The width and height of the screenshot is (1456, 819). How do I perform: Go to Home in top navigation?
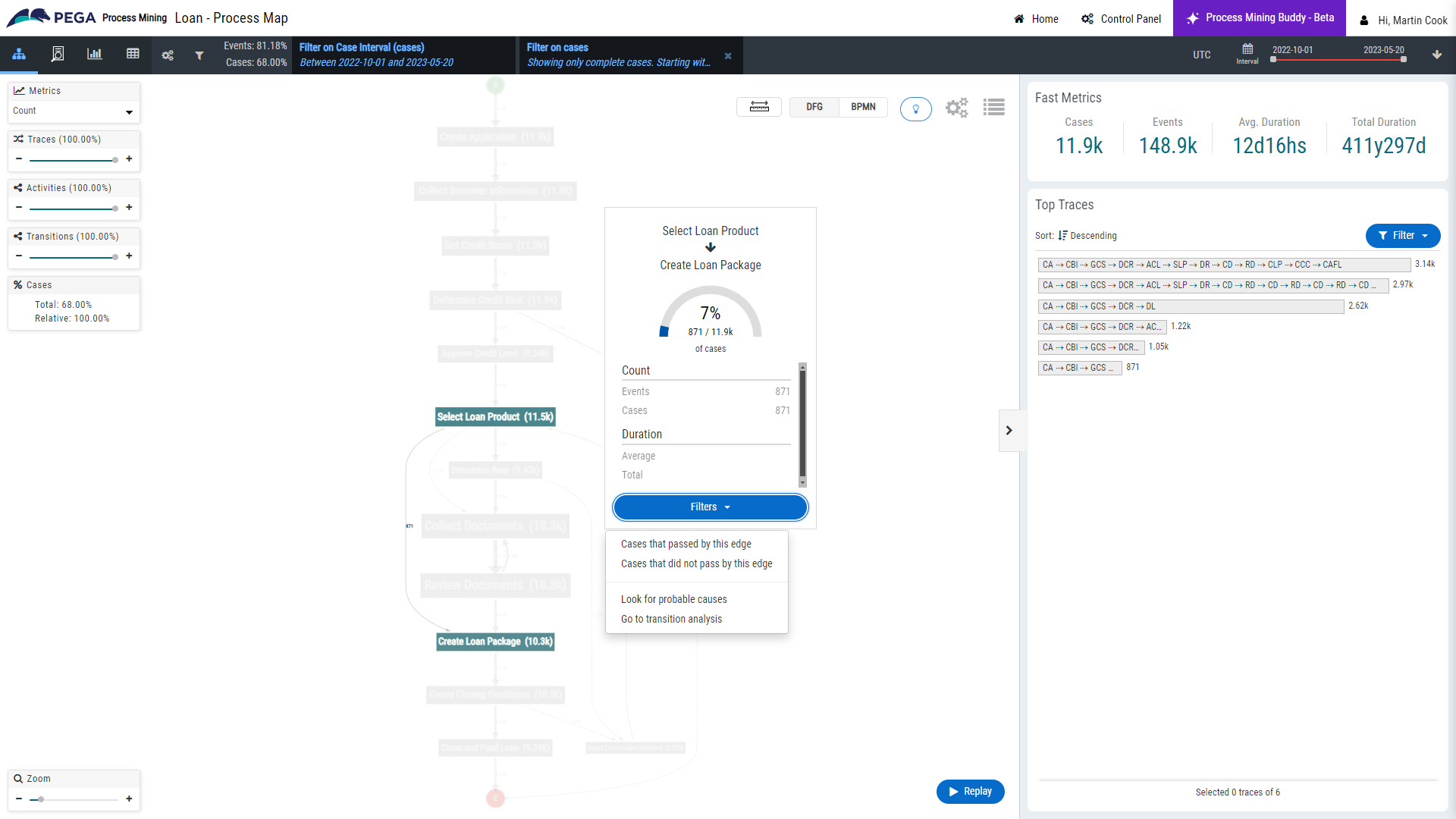point(1036,19)
